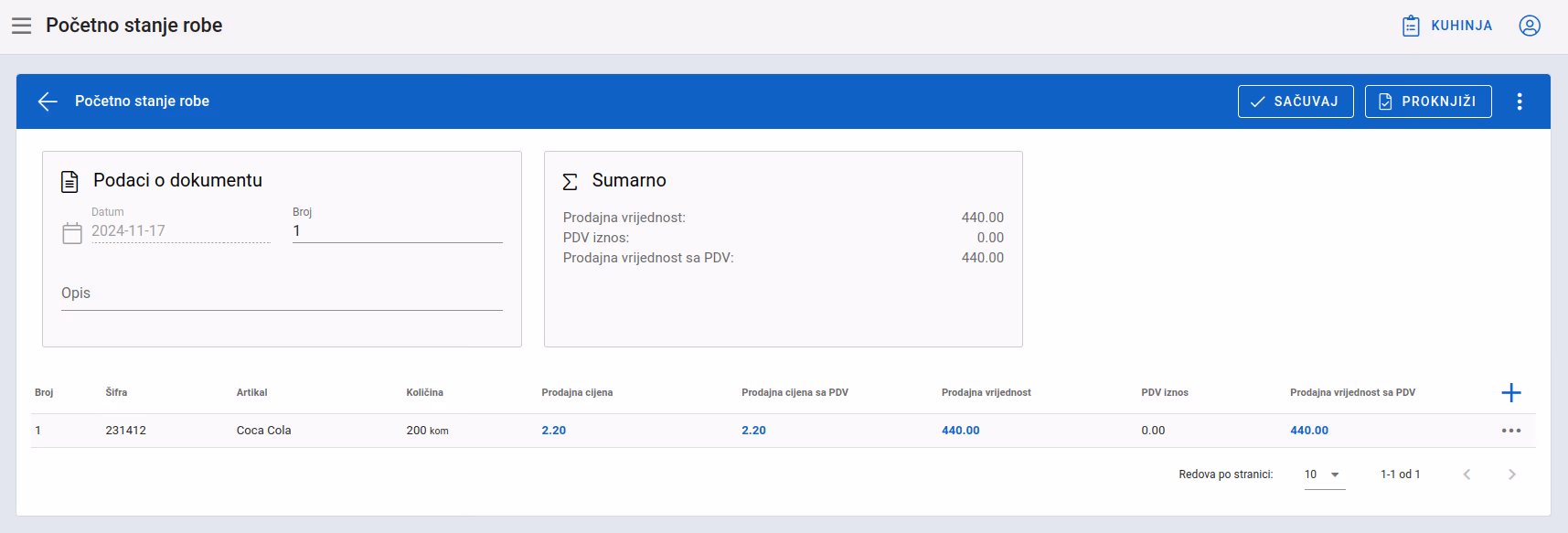Click the '1-1 od 1' pagination text
This screenshot has width=1568, height=533.
[x=1400, y=474]
